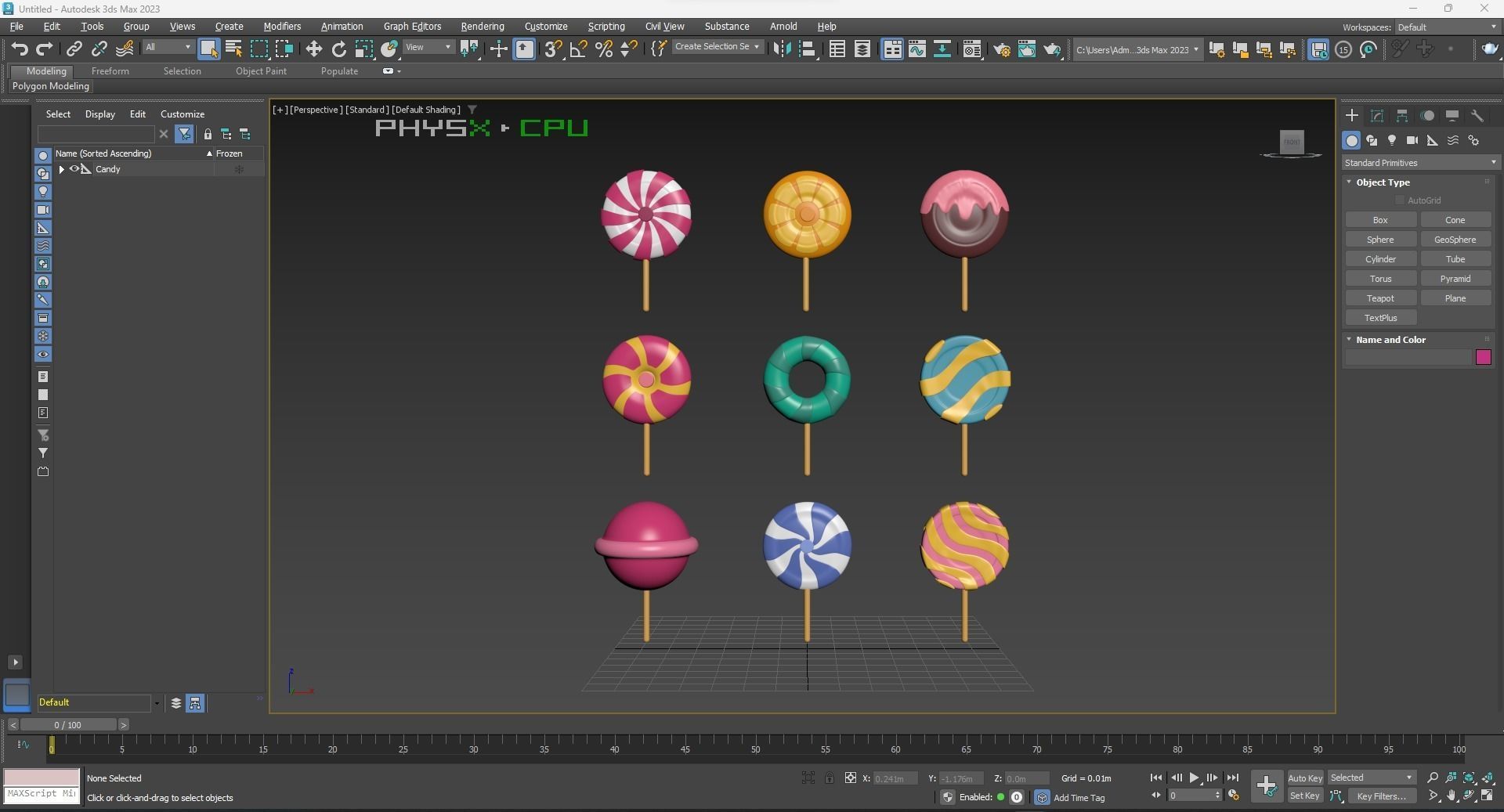Toggle the Selection Lock icon
The height and width of the screenshot is (812, 1504).
point(829,778)
